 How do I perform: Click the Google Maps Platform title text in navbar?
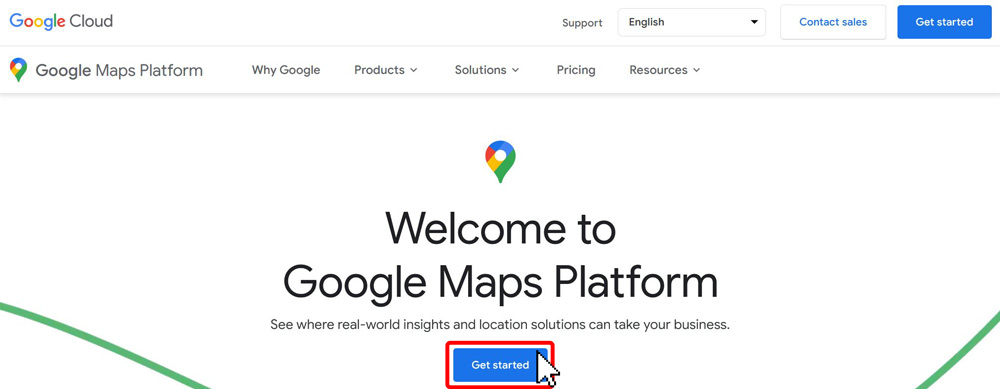pos(119,70)
